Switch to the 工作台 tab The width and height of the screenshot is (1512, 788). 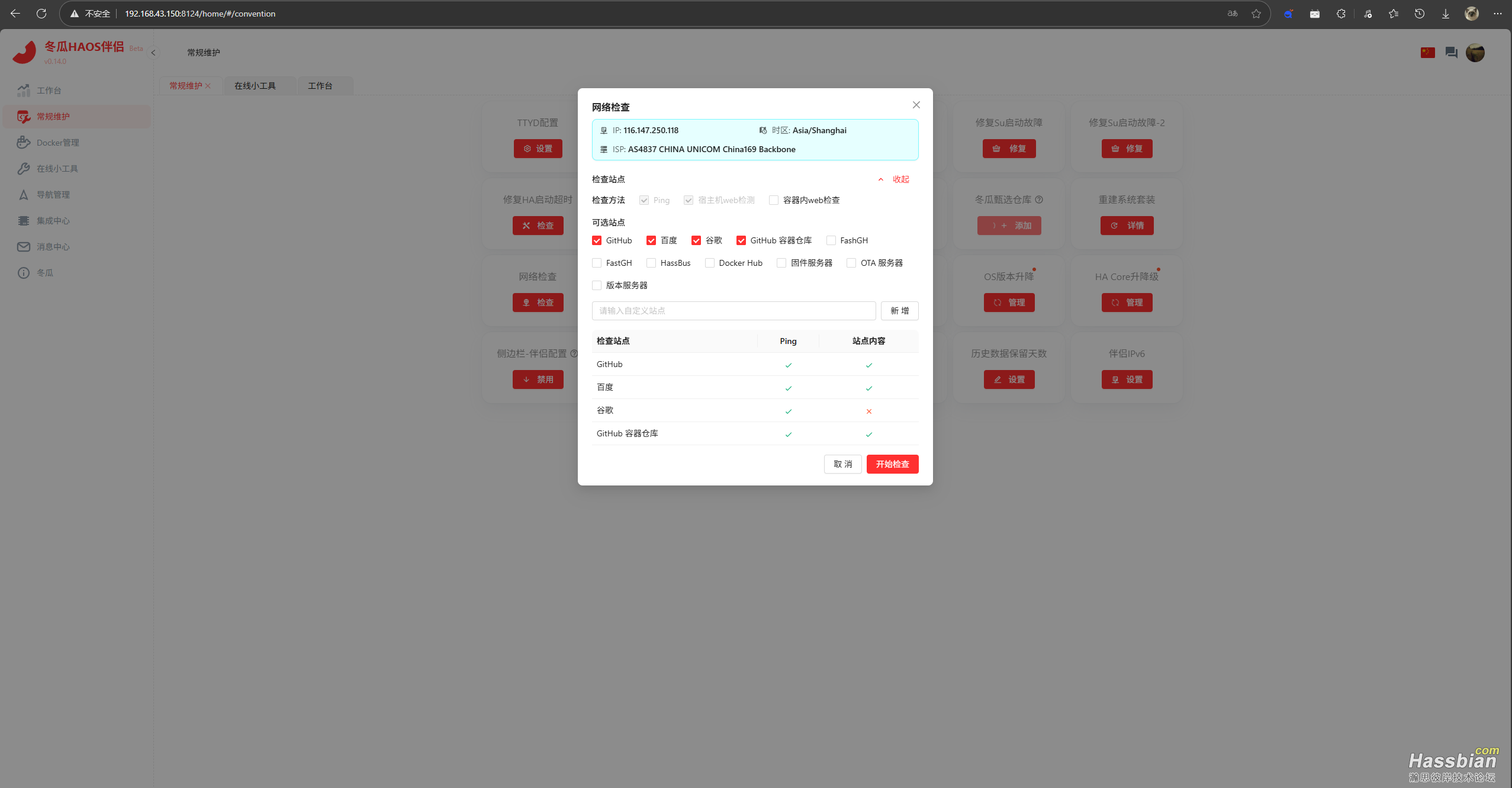[x=320, y=86]
